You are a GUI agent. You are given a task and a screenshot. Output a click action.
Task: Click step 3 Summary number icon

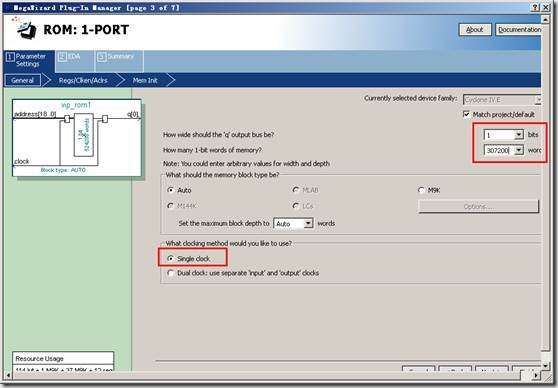tap(102, 57)
